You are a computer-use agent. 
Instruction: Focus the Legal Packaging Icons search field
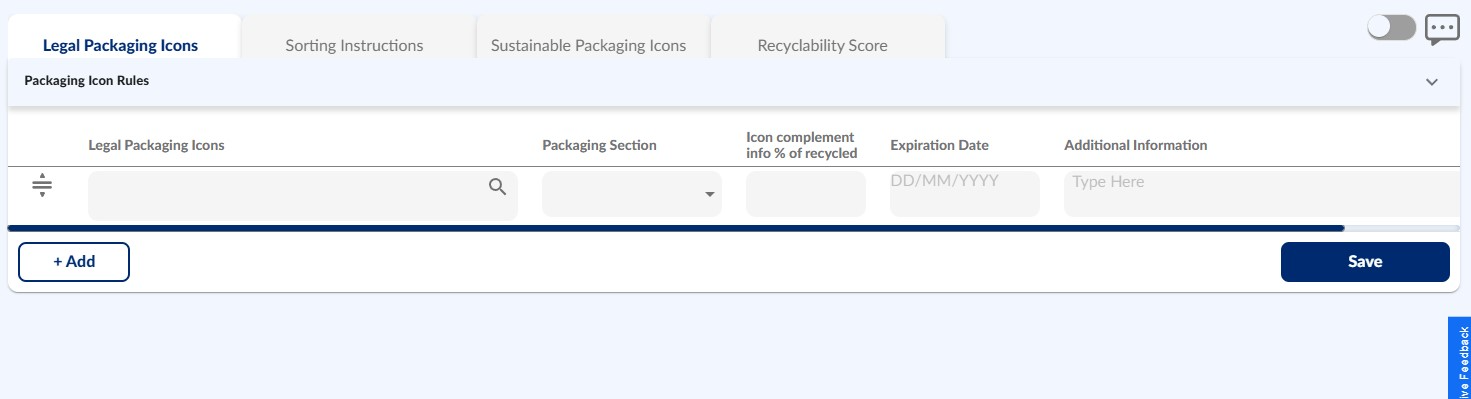click(303, 195)
